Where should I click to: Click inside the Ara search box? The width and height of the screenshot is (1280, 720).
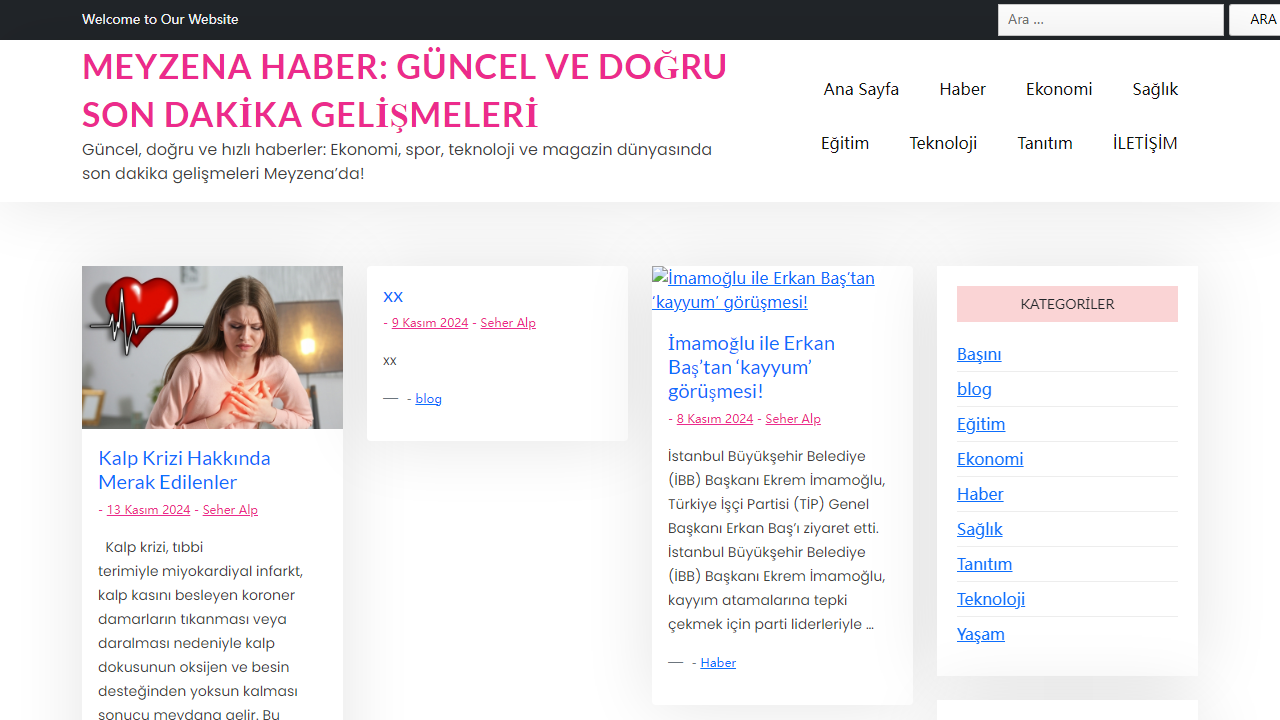pos(1110,19)
